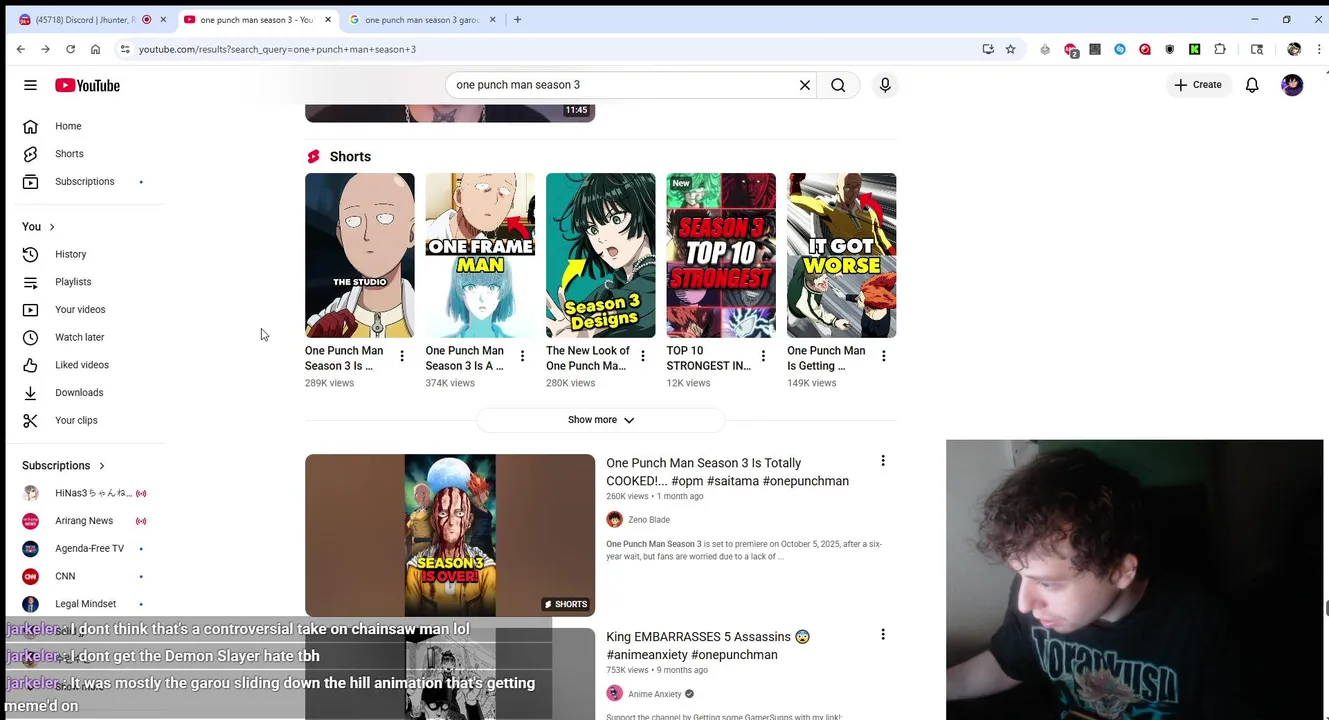Close the Discord tab
The height and width of the screenshot is (720, 1329).
[x=163, y=20]
